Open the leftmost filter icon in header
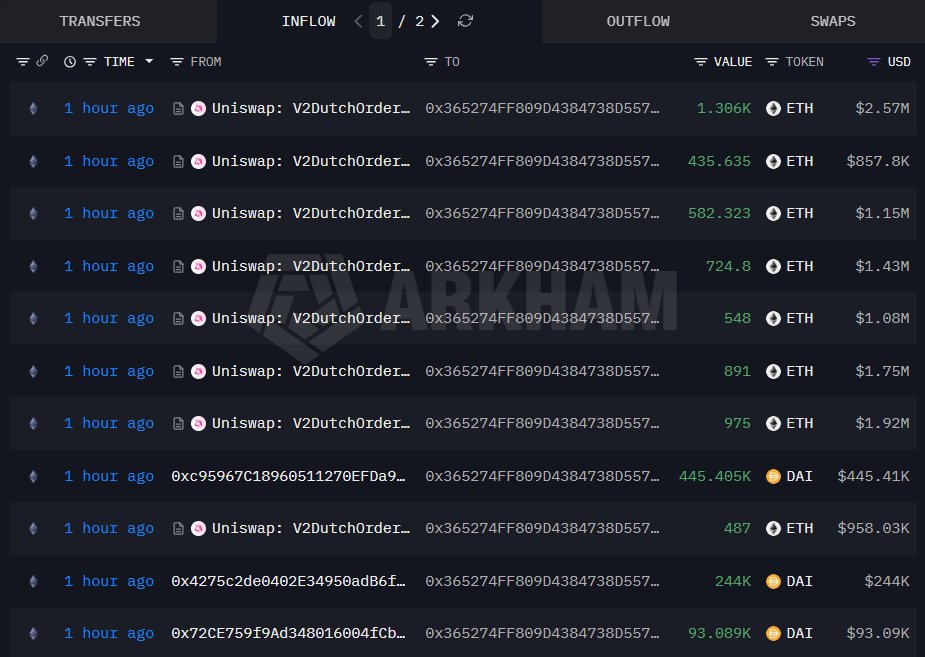This screenshot has width=925, height=657. point(22,62)
